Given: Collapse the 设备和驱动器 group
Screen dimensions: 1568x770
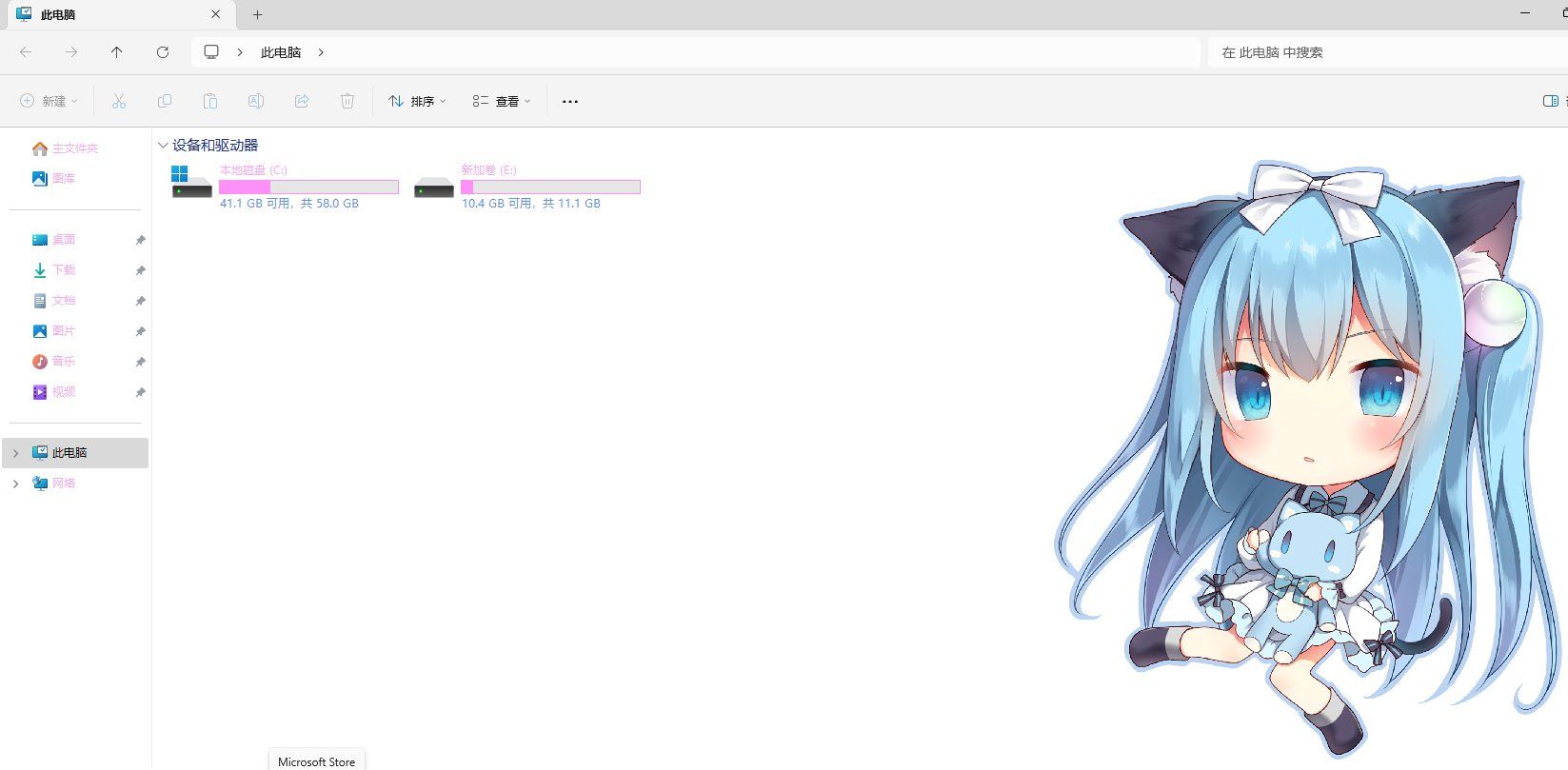Looking at the screenshot, I should (163, 146).
